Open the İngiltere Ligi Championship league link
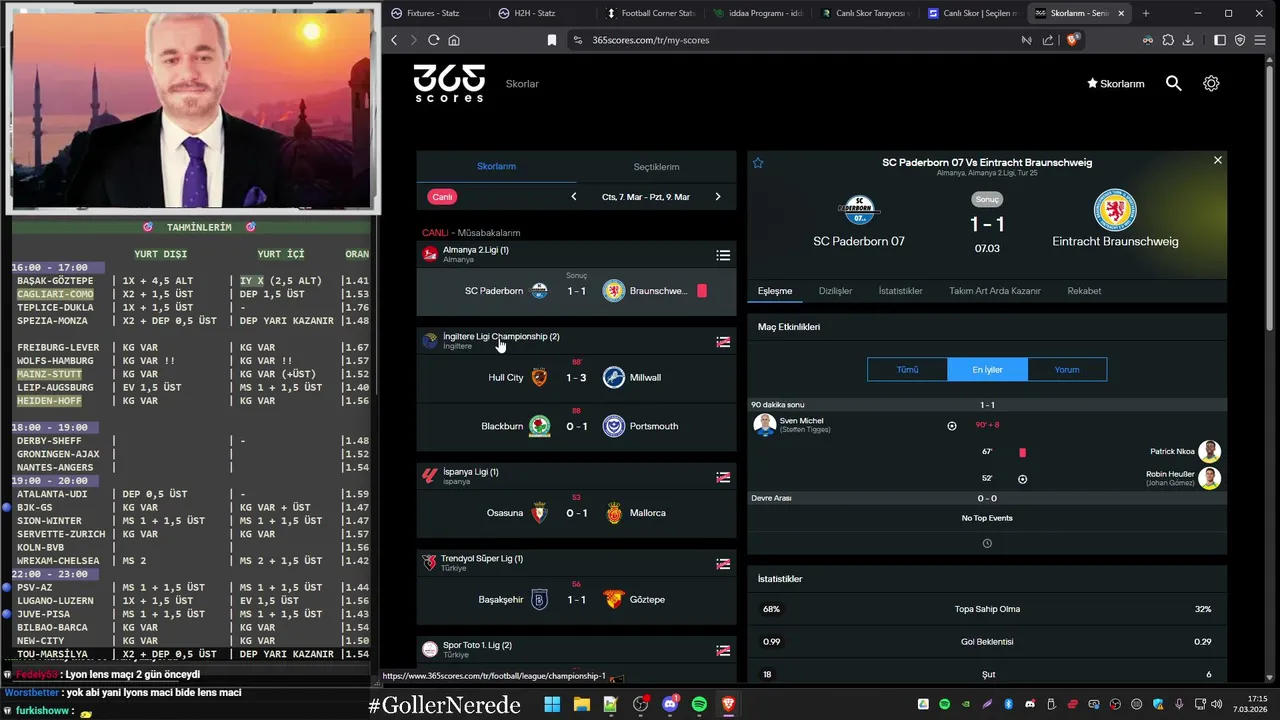Screen dimensions: 1280x720 pyautogui.click(x=501, y=337)
